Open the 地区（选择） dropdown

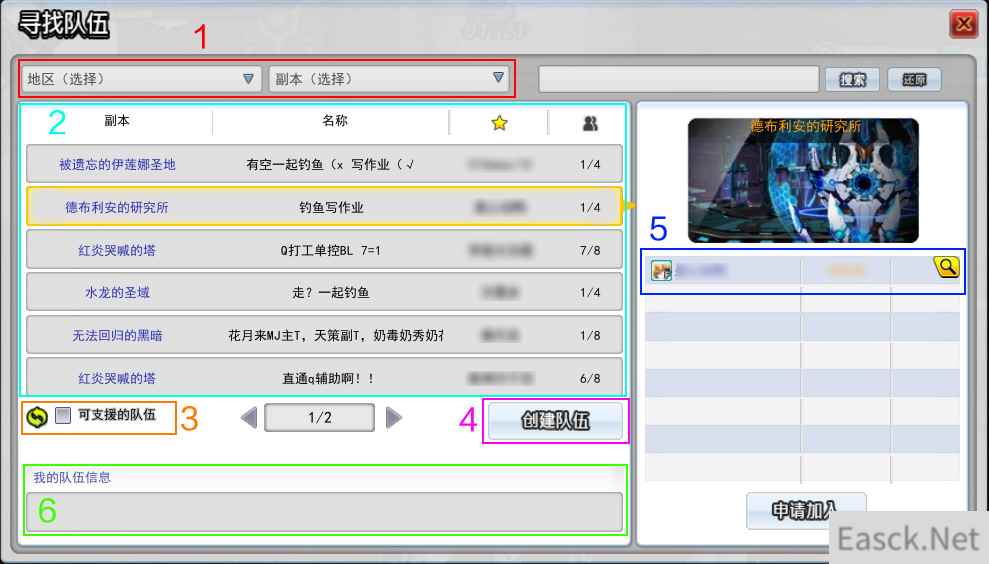pyautogui.click(x=141, y=79)
